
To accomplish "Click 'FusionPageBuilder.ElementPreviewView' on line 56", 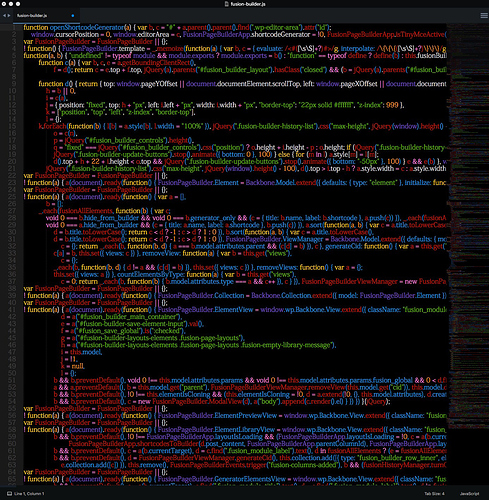I will (x=217, y=415).
